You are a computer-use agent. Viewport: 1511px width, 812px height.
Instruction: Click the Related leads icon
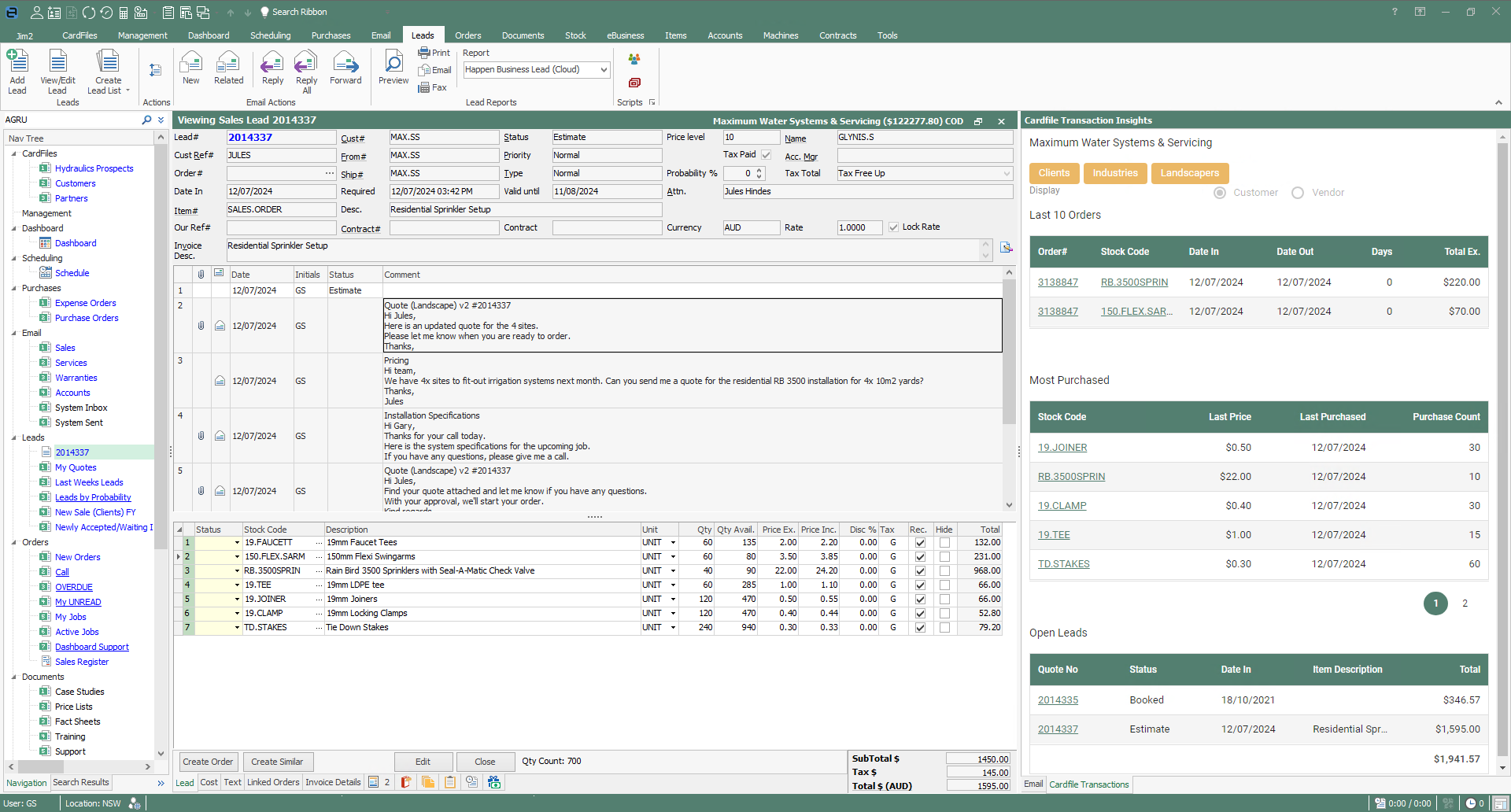[228, 67]
